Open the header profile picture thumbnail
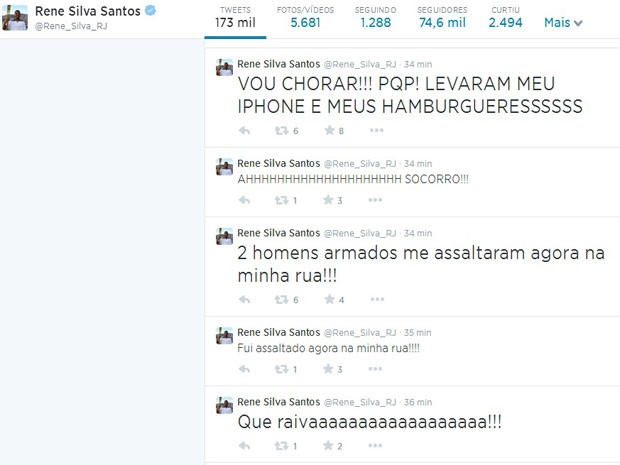The height and width of the screenshot is (465, 620). pyautogui.click(x=15, y=18)
